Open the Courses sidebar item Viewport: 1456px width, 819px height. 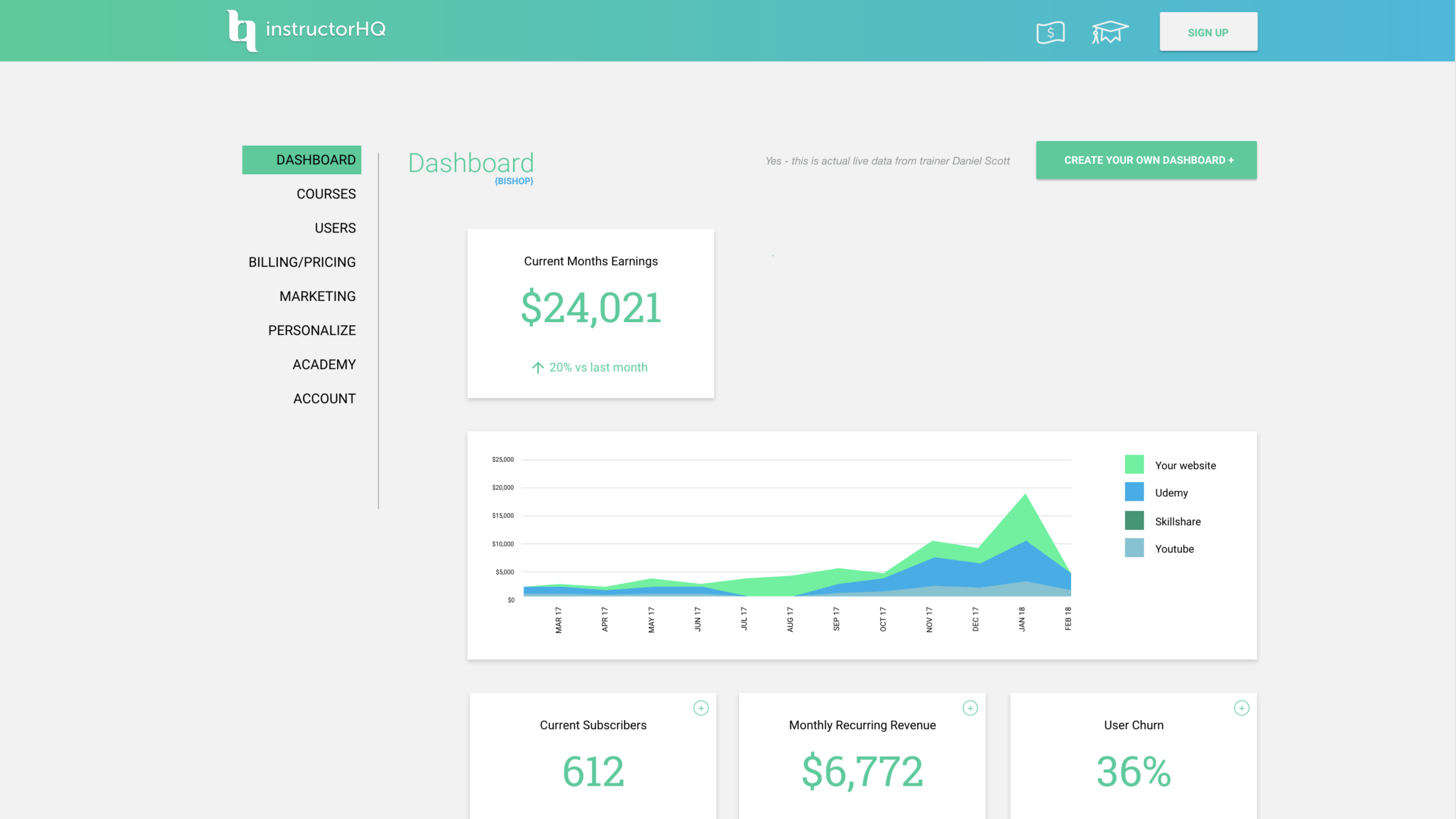click(x=326, y=194)
